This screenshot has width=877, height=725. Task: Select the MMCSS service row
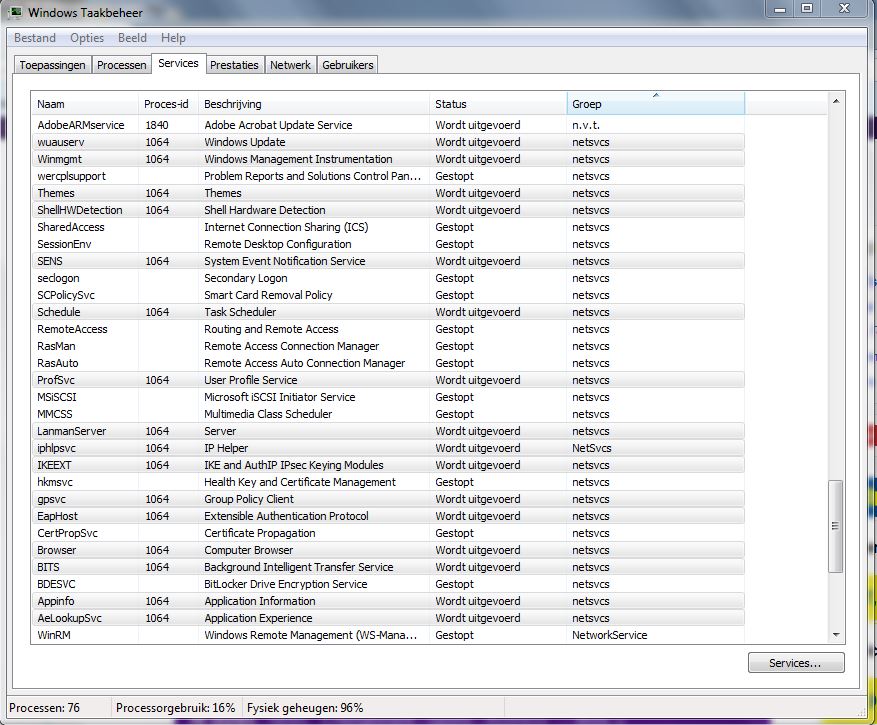388,414
